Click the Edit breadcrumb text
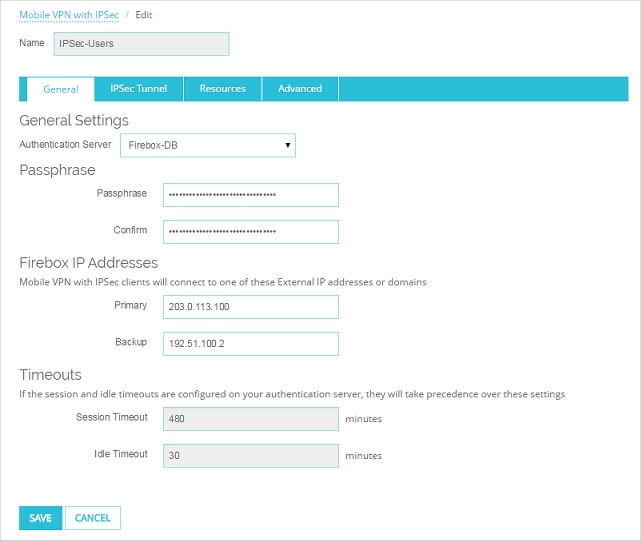The height and width of the screenshot is (541, 641). click(x=142, y=16)
